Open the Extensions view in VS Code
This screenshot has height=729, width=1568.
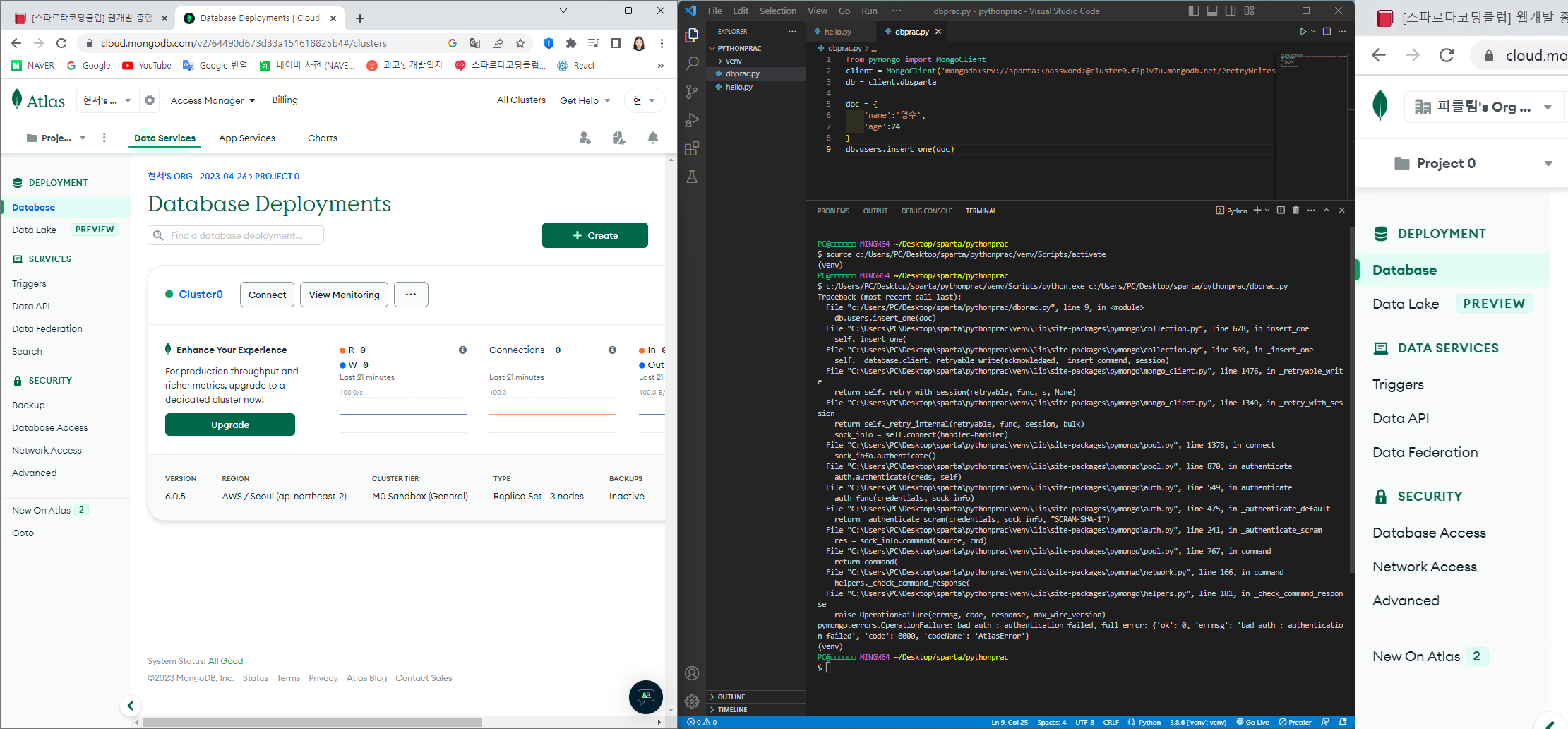coord(692,148)
